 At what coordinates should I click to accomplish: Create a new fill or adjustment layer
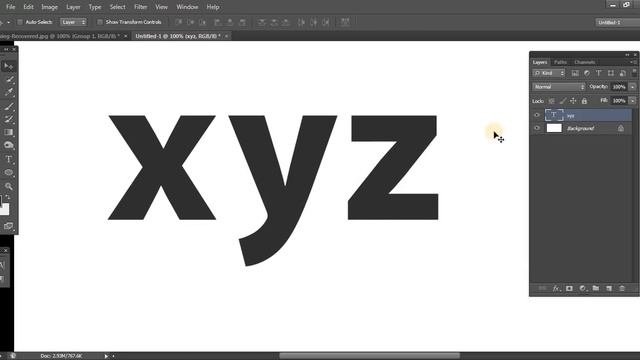582,288
